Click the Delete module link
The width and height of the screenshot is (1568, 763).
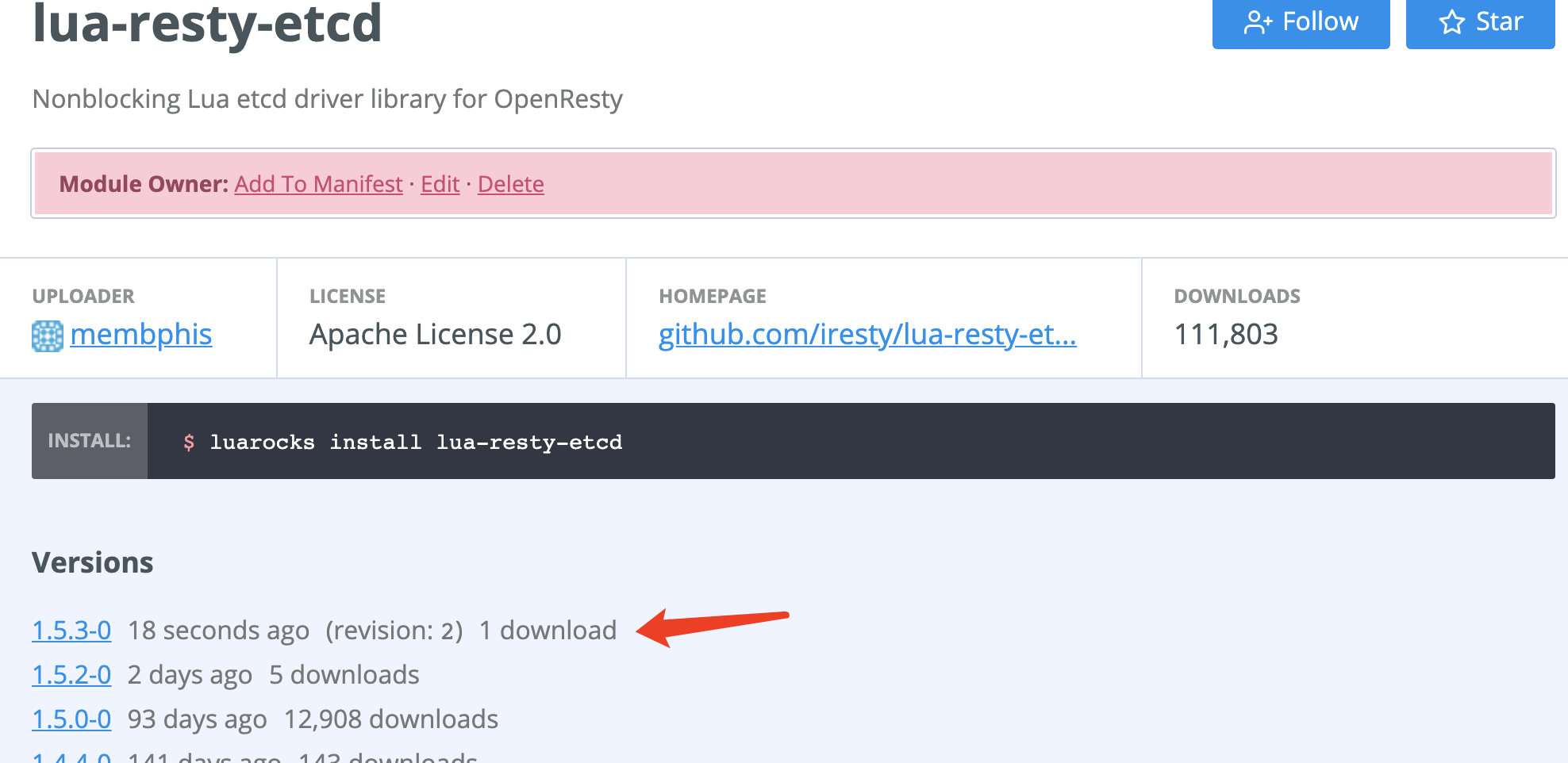pyautogui.click(x=511, y=184)
